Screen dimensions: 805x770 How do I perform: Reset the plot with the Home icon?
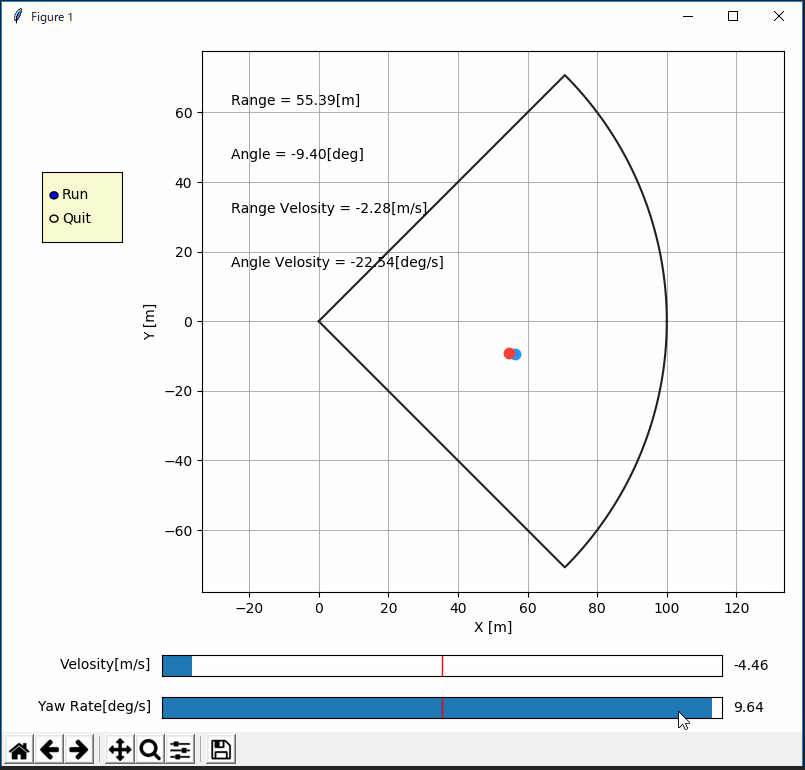click(x=20, y=750)
